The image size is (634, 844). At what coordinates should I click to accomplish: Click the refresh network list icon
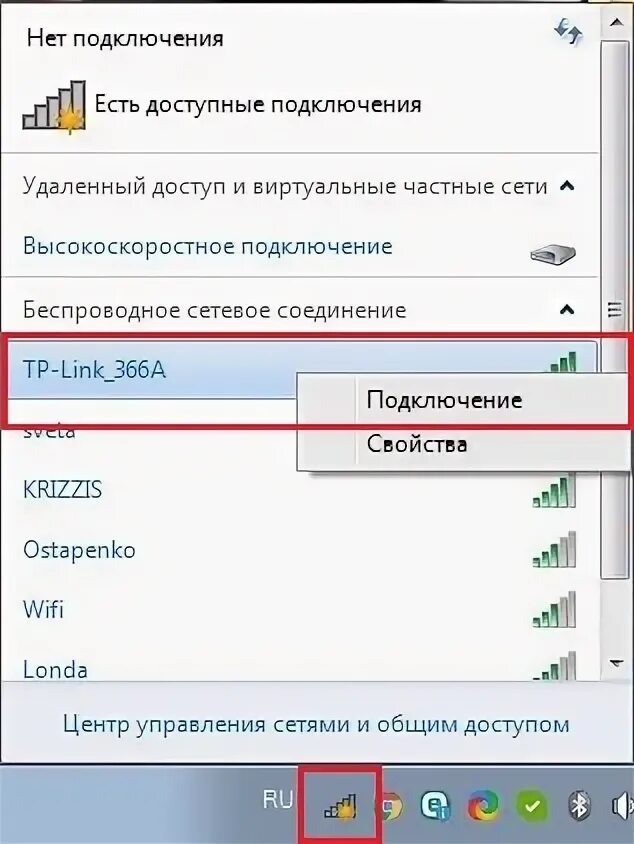(568, 31)
